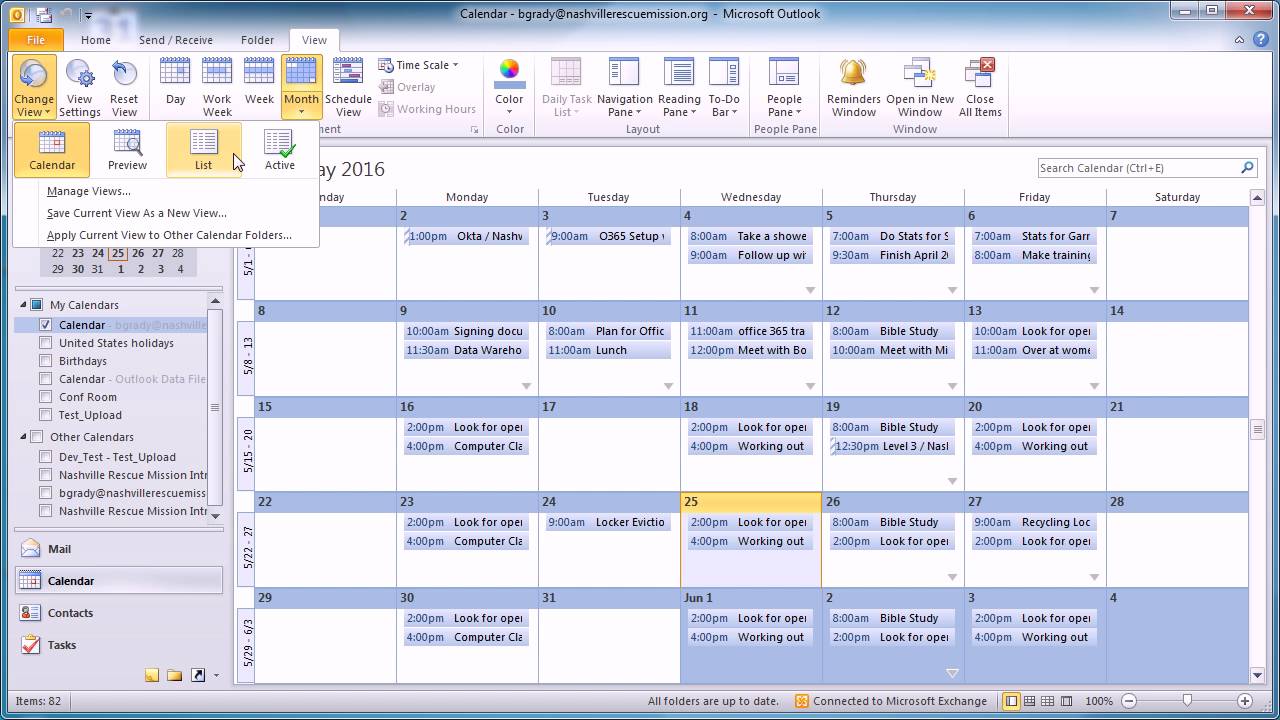Click the zoom in plus button
Screen dimensions: 1280x720
[x=1245, y=701]
